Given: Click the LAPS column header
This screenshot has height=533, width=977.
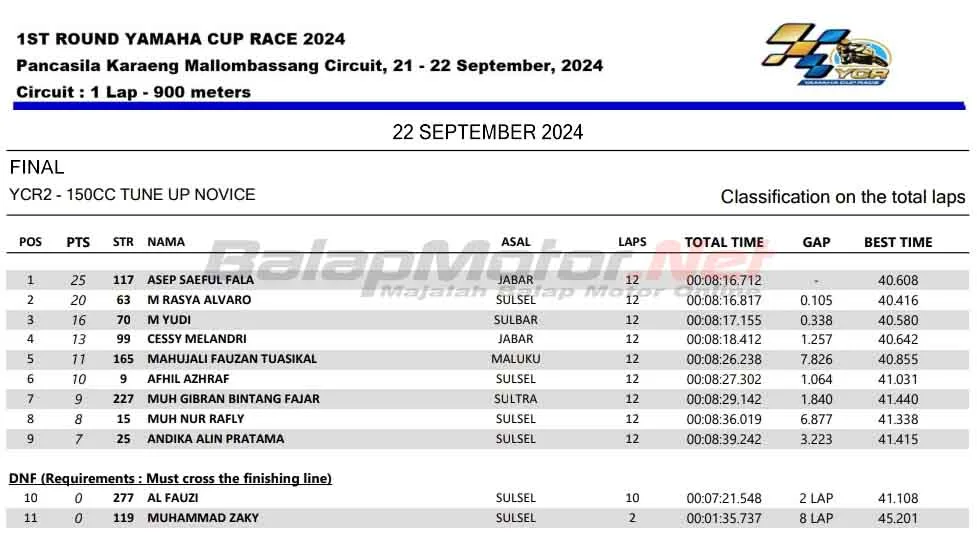Looking at the screenshot, I should click(x=632, y=242).
